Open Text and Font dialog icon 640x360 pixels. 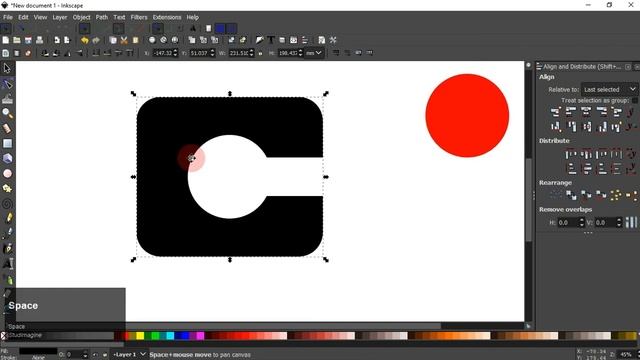point(271,40)
